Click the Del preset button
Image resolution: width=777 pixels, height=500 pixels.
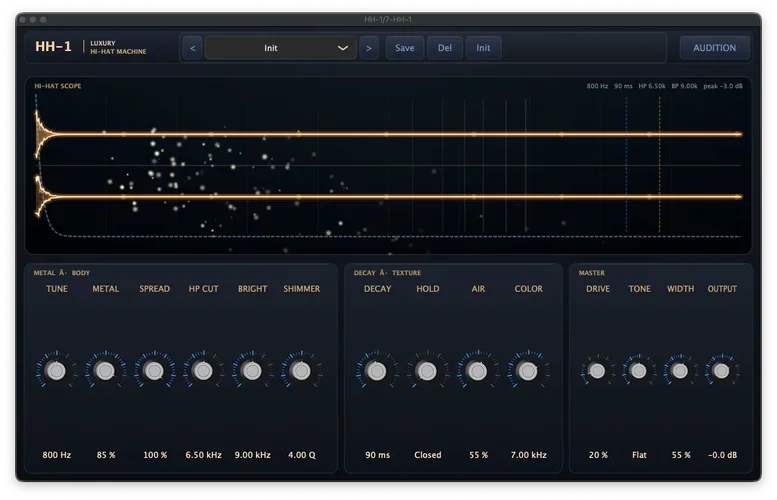[x=444, y=48]
